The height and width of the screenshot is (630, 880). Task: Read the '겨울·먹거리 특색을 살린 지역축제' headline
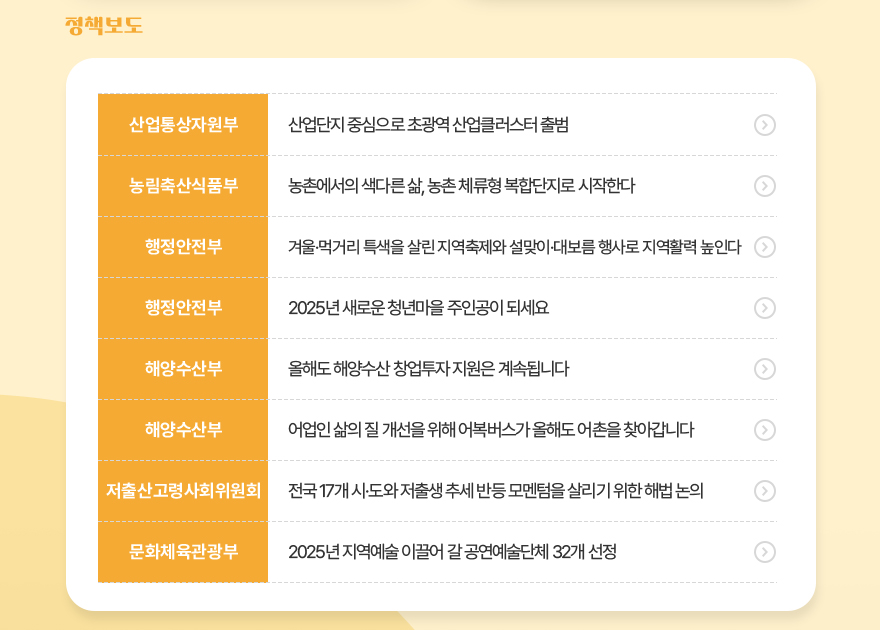point(514,247)
